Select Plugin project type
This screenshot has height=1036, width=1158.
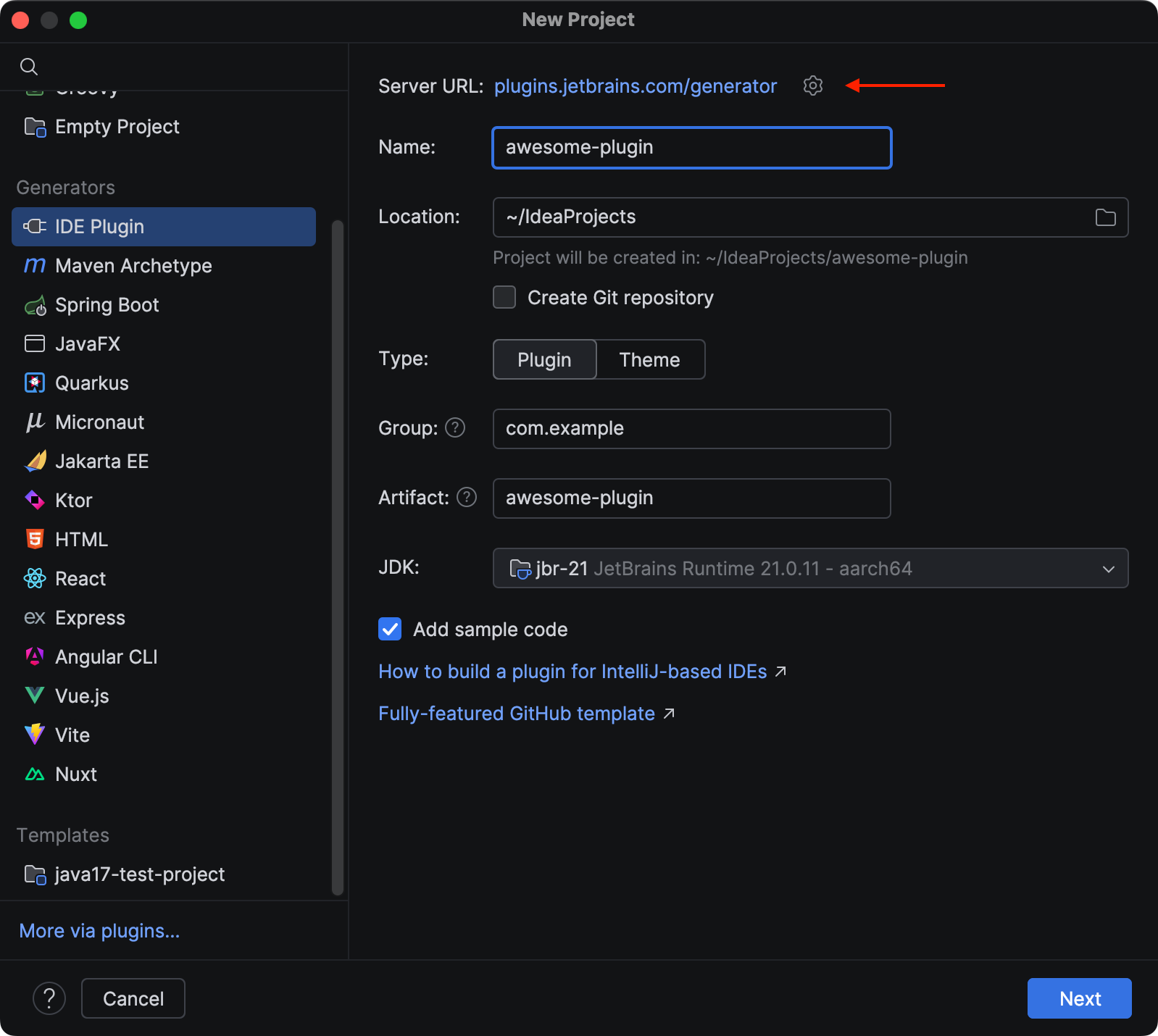point(544,359)
